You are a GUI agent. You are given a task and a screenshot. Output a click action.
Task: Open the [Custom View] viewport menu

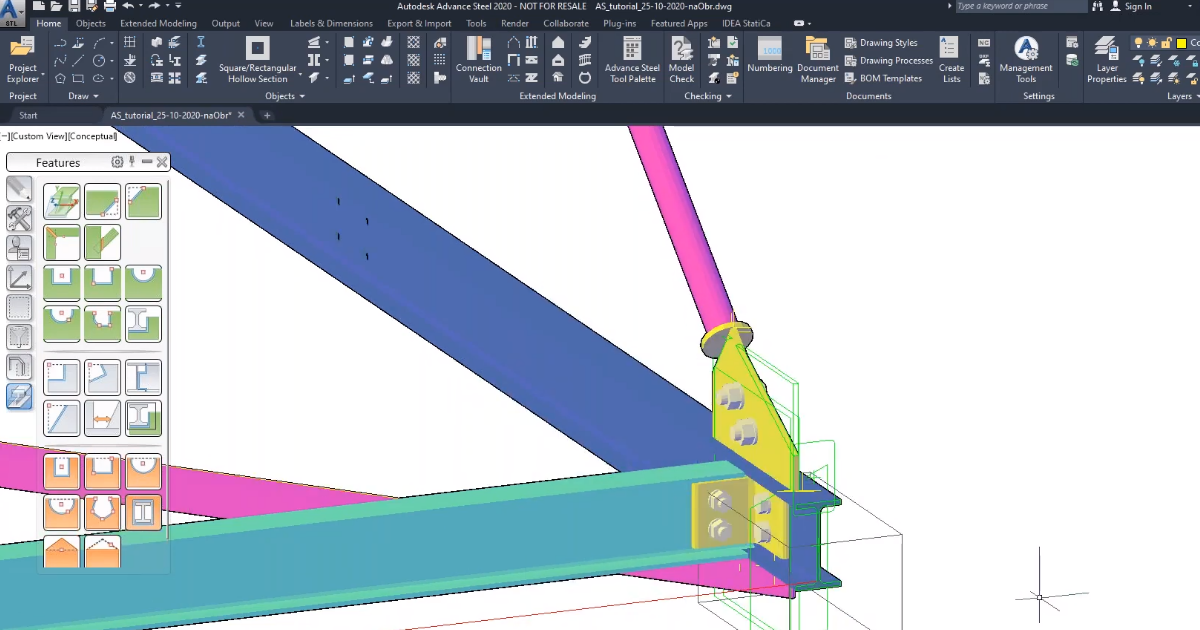coord(38,136)
